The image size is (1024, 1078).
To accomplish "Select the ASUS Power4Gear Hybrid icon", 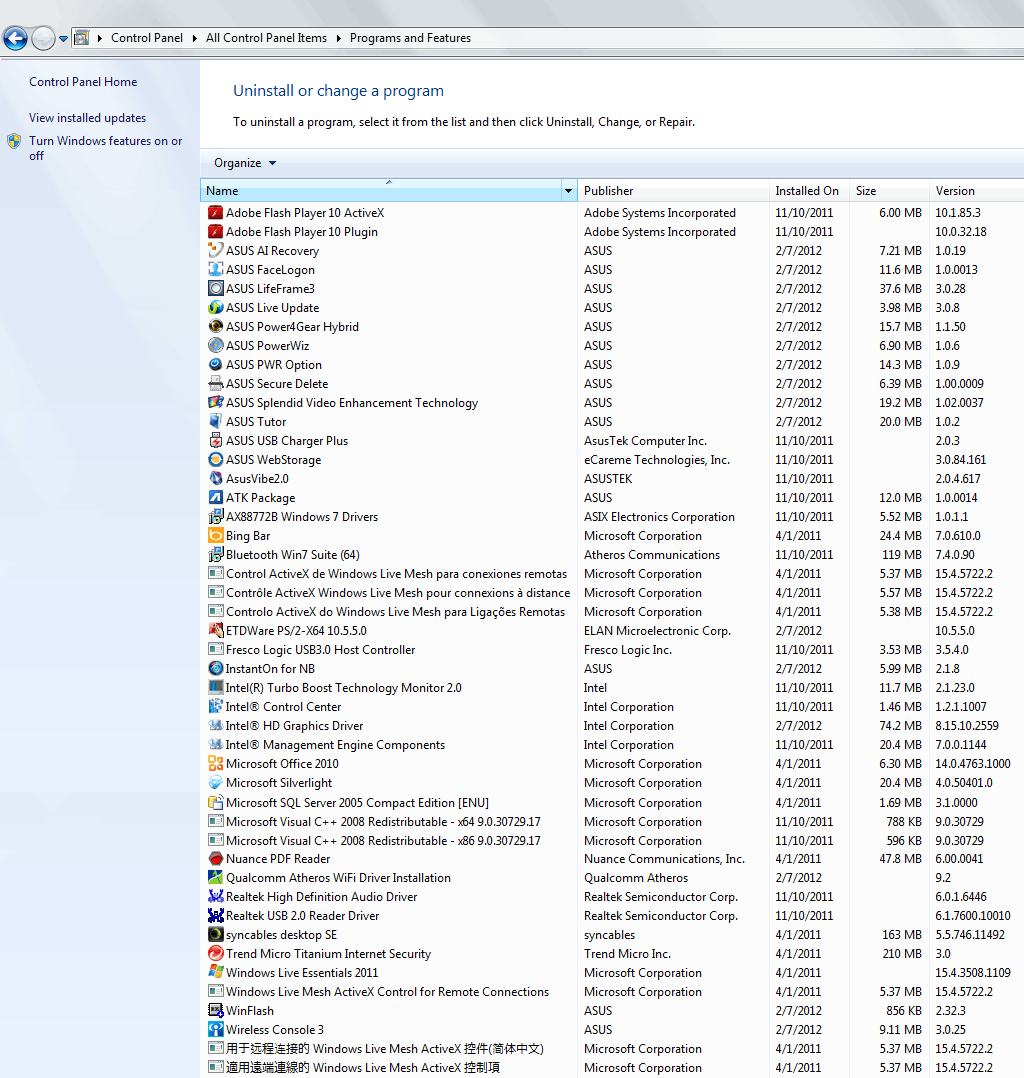I will tap(216, 327).
